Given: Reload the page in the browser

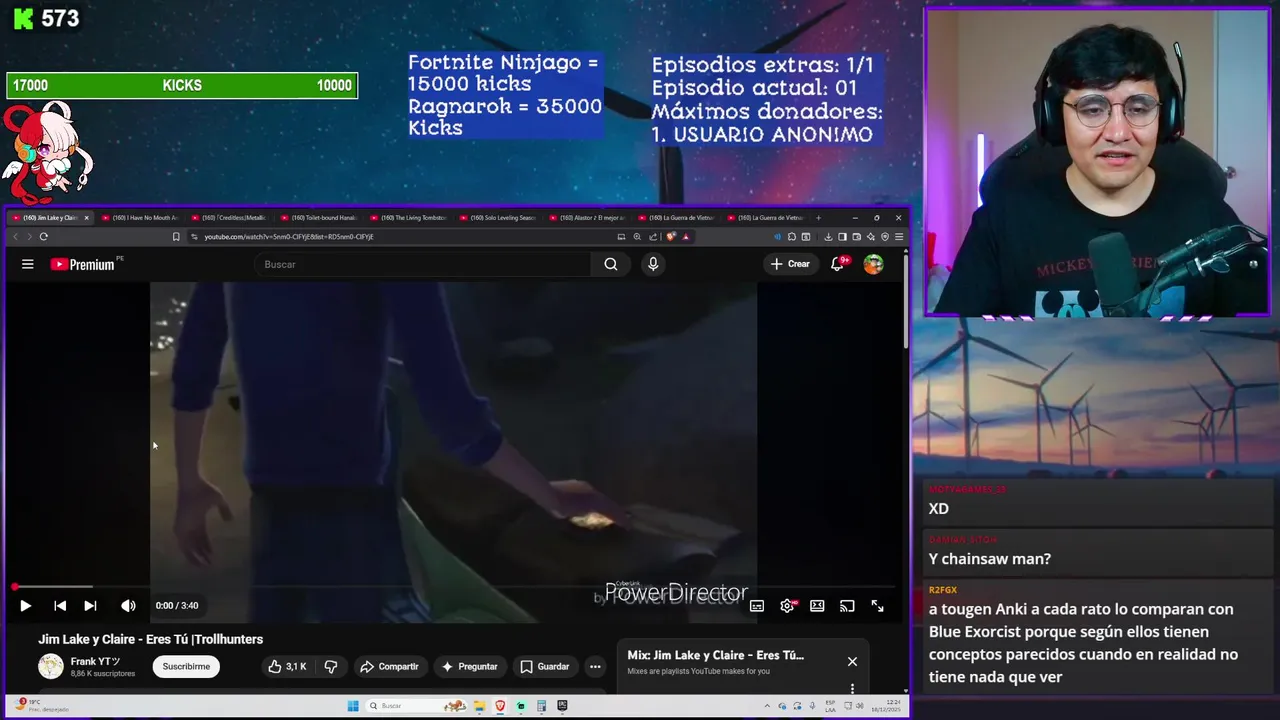Looking at the screenshot, I should [x=44, y=237].
